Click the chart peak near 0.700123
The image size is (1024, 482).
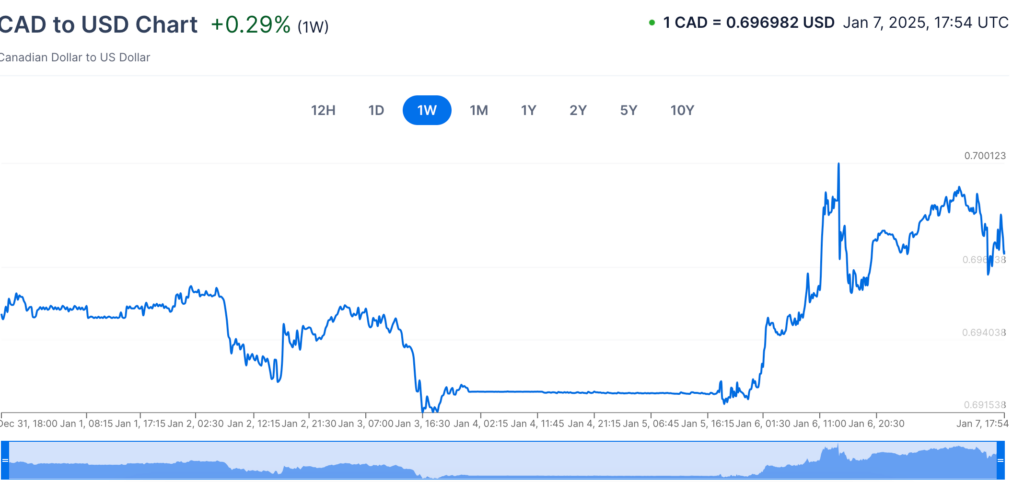[x=838, y=163]
